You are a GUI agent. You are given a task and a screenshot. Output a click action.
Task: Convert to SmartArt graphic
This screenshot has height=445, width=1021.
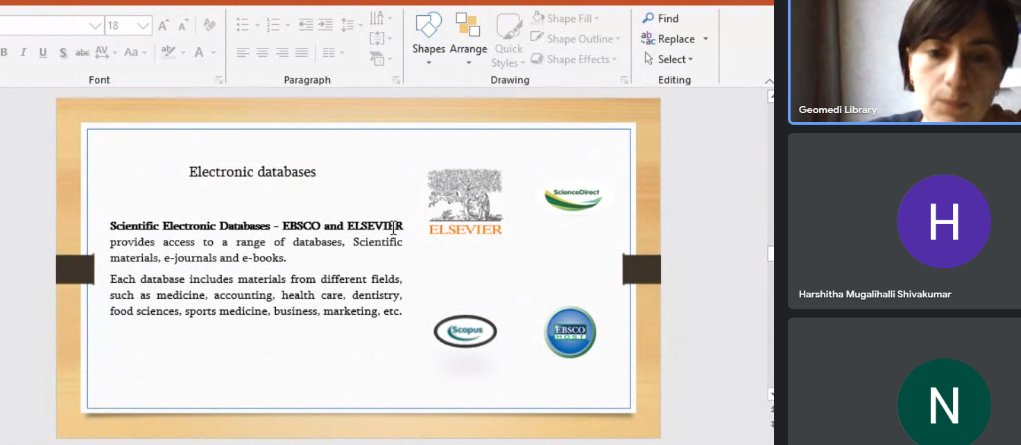pyautogui.click(x=380, y=59)
